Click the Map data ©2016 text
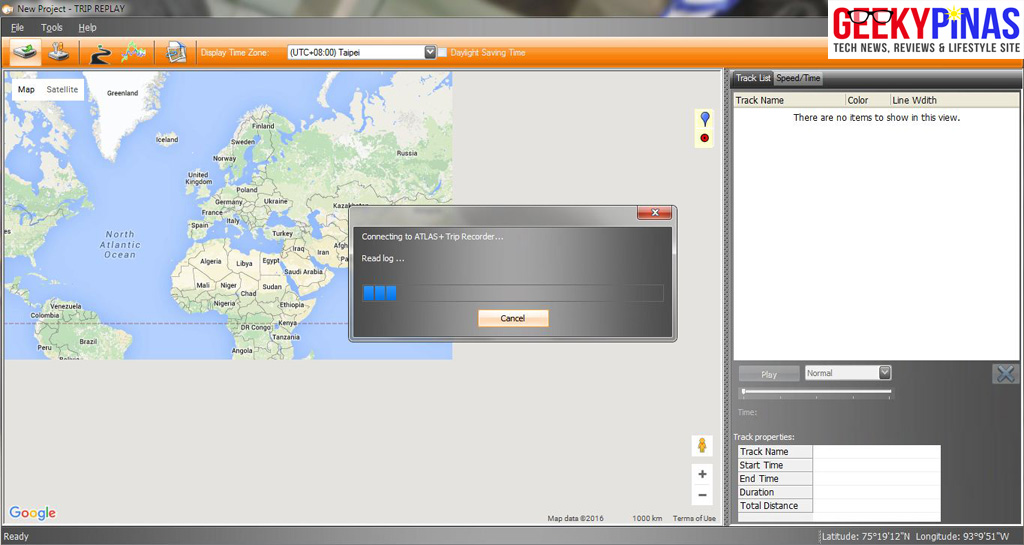This screenshot has height=545, width=1024. 575,518
